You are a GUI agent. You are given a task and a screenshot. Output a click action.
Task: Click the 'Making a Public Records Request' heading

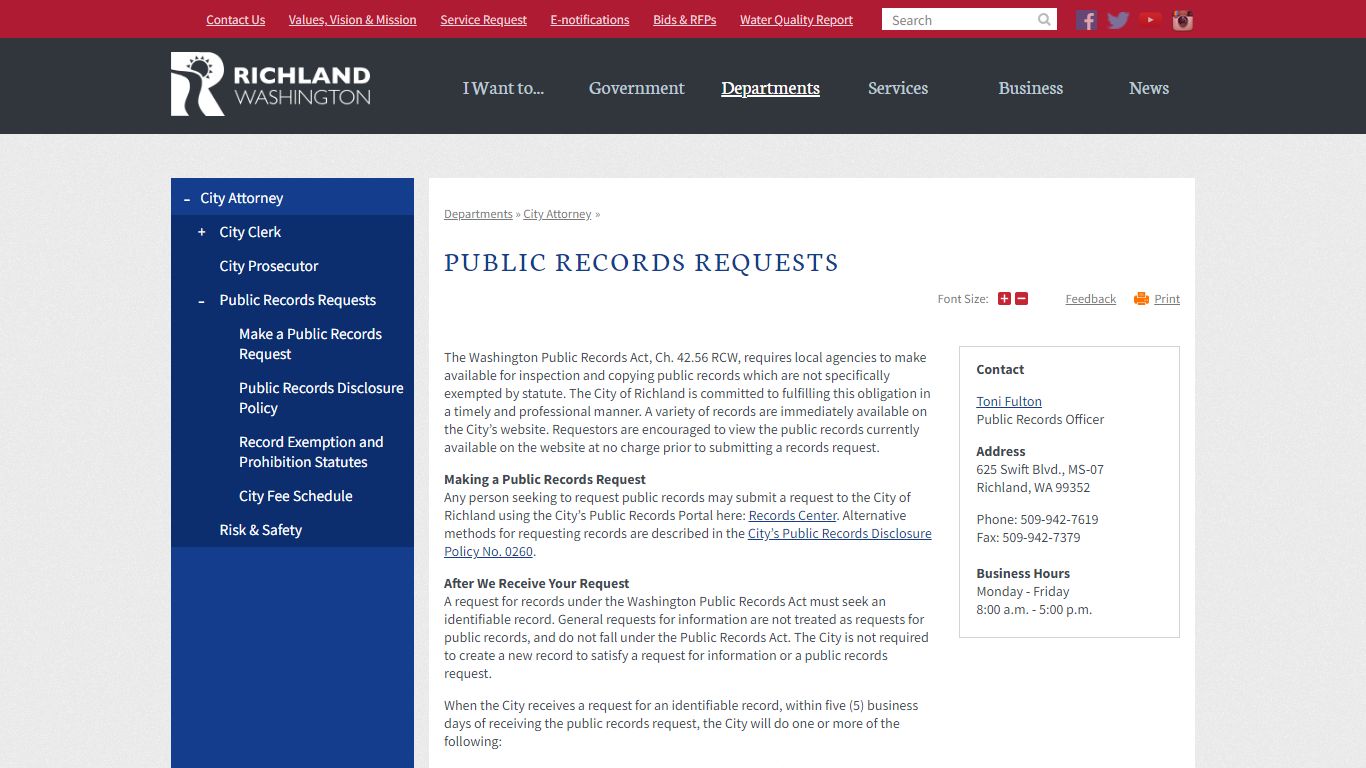(x=545, y=479)
